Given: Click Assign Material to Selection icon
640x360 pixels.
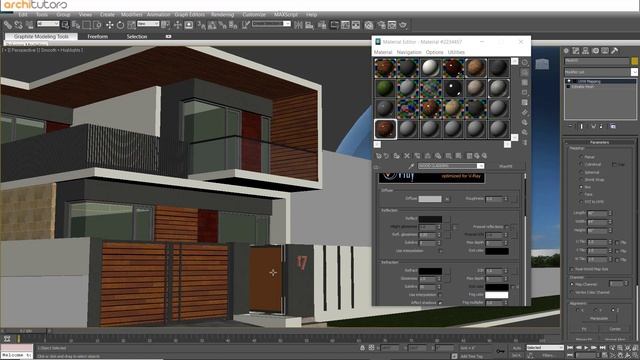Looking at the screenshot, I should [396, 156].
